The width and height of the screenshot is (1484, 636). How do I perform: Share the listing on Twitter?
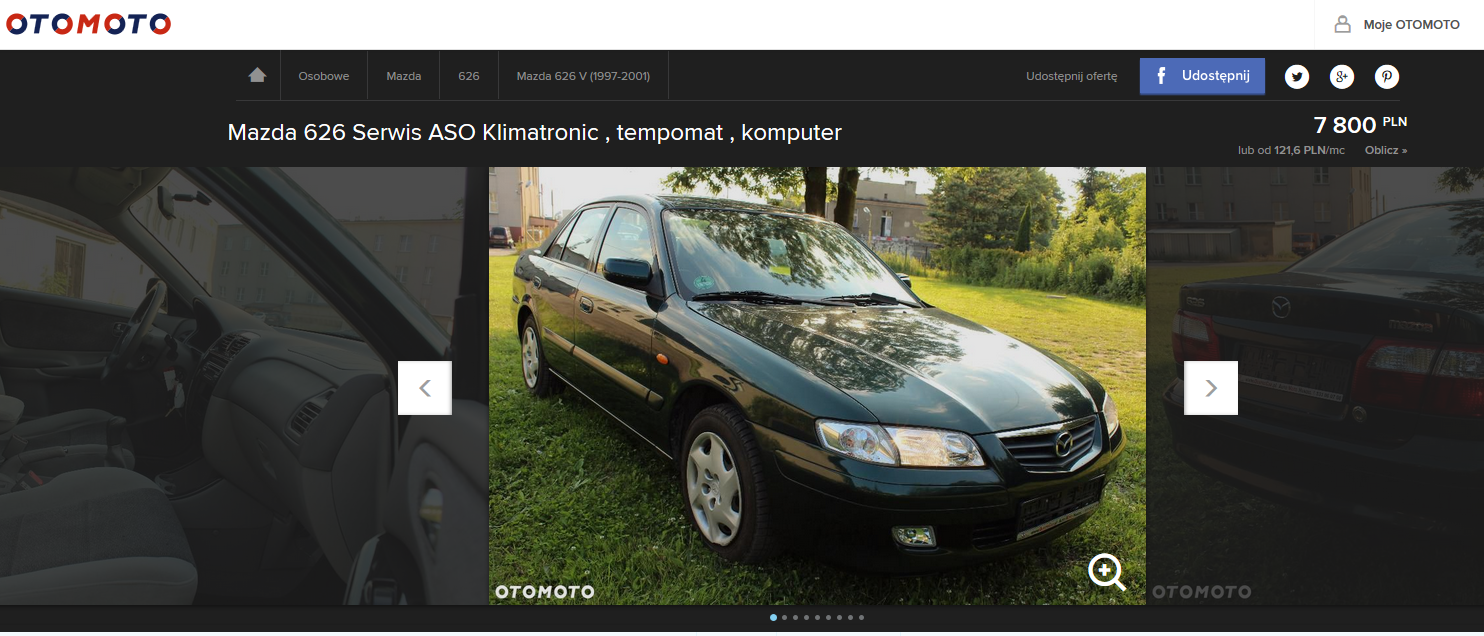[1296, 77]
